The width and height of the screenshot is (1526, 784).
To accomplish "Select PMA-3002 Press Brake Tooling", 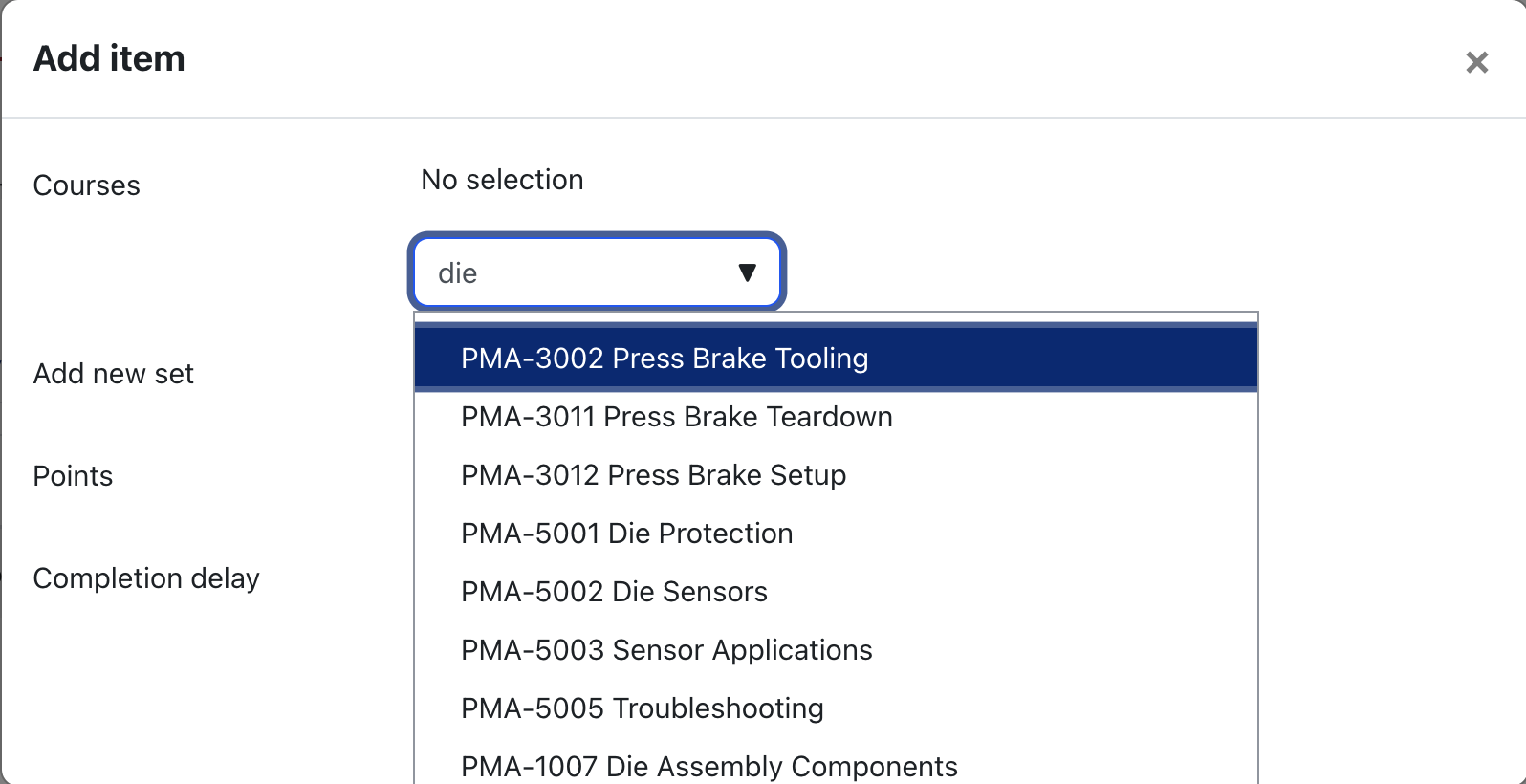I will coord(836,359).
